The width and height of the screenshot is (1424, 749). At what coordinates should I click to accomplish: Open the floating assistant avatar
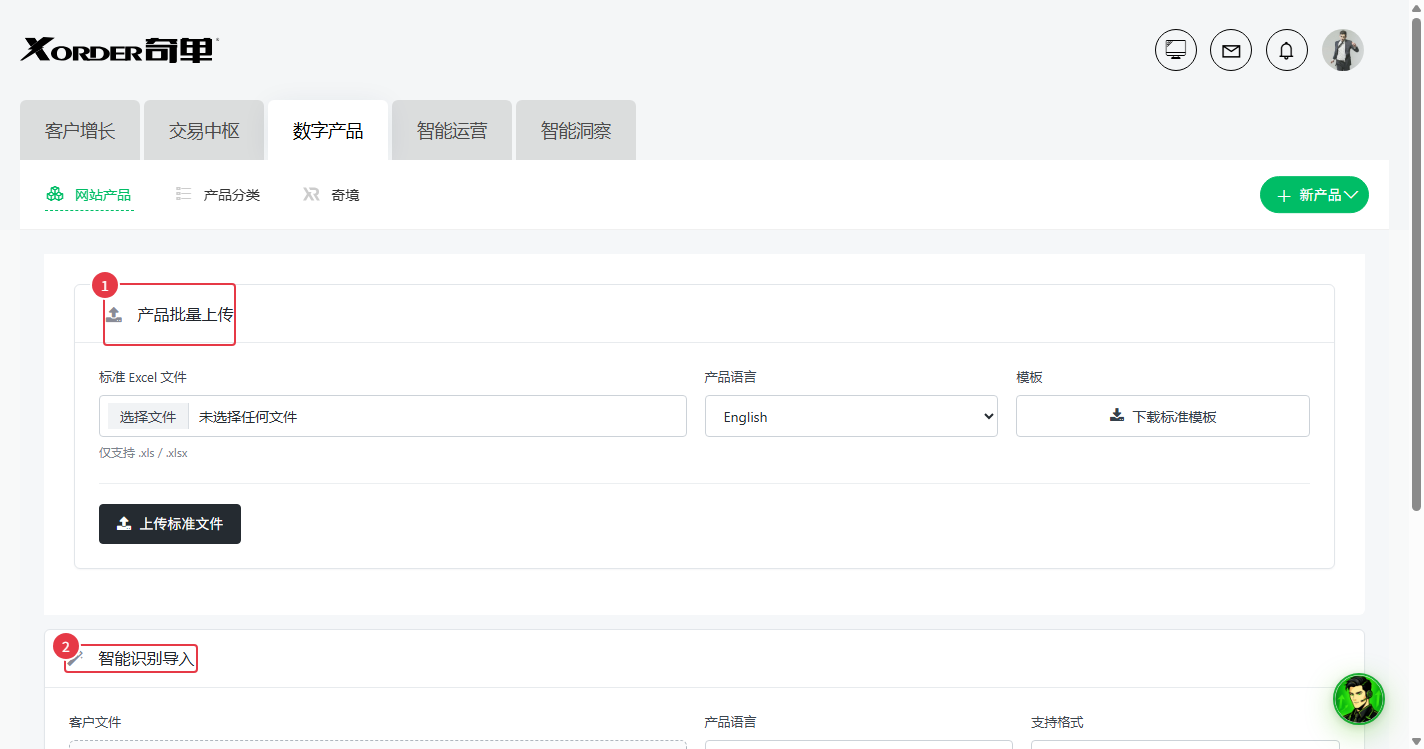point(1359,699)
